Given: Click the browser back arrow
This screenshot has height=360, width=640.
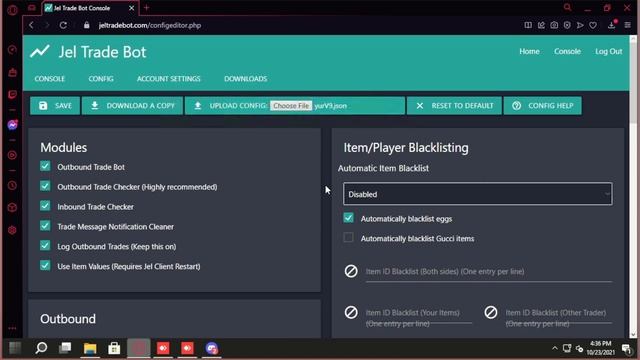Looking at the screenshot, I should coord(31,25).
